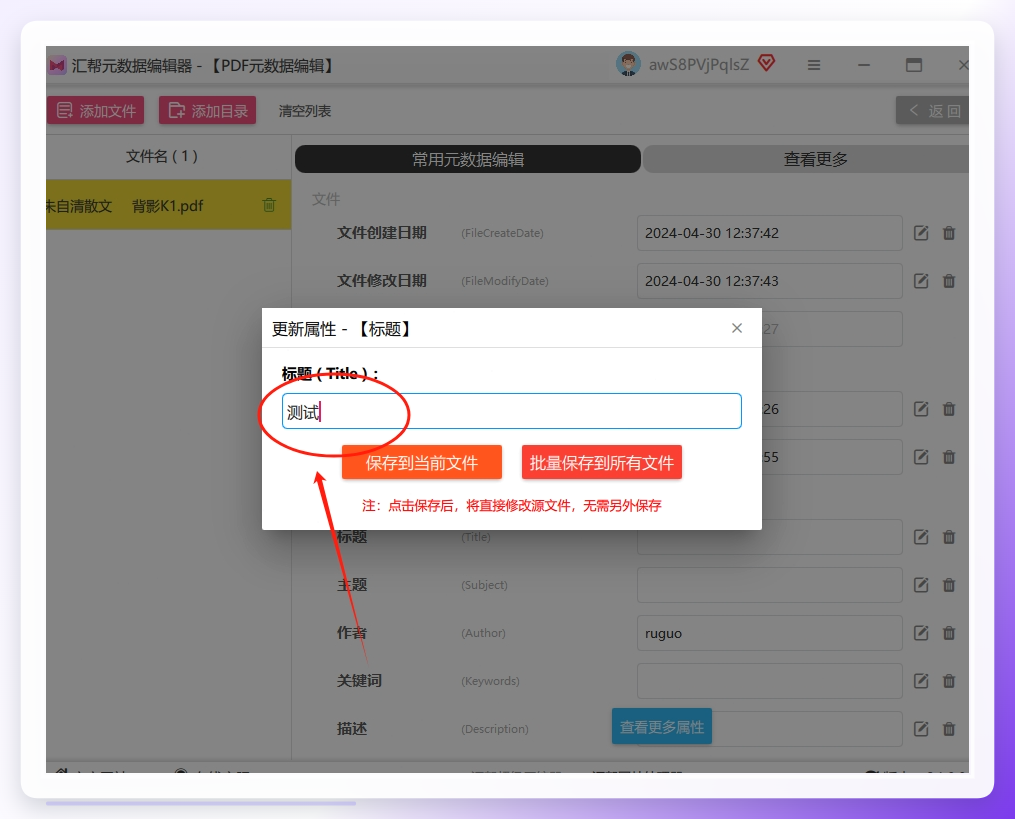Delete the 文件创建日期 property
The height and width of the screenshot is (819, 1015).
[949, 233]
